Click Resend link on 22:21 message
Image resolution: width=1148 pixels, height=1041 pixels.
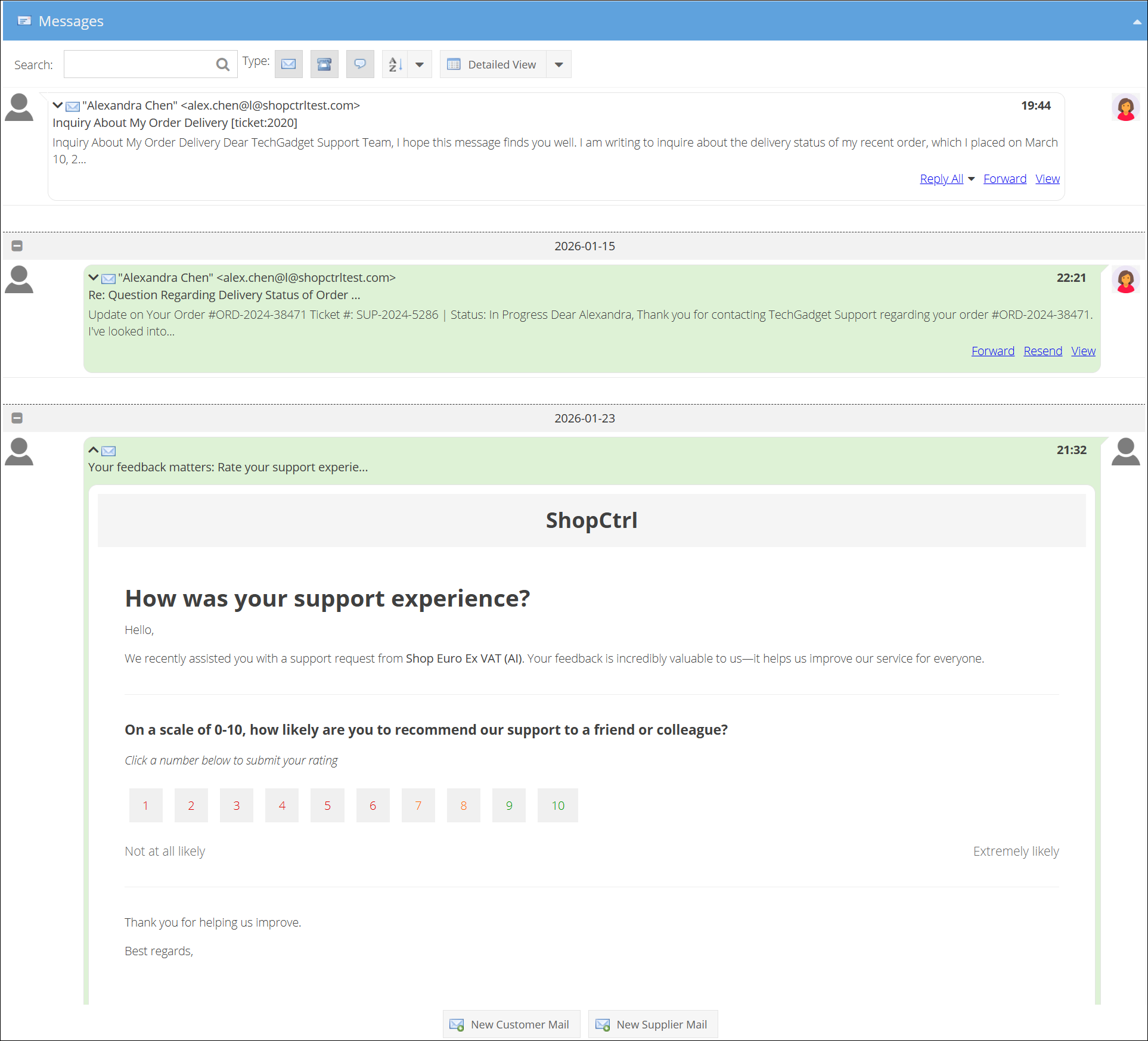click(x=1042, y=351)
